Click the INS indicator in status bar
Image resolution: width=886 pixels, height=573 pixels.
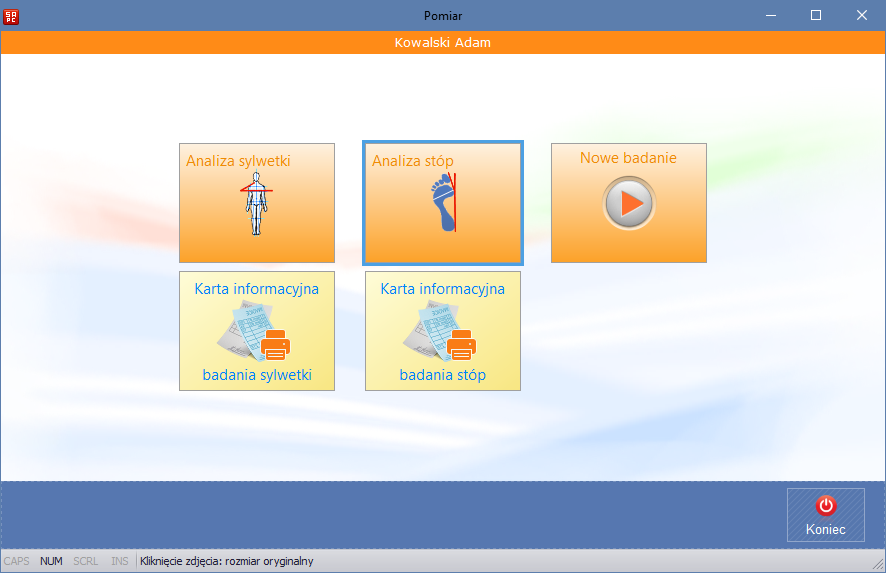coord(119,561)
